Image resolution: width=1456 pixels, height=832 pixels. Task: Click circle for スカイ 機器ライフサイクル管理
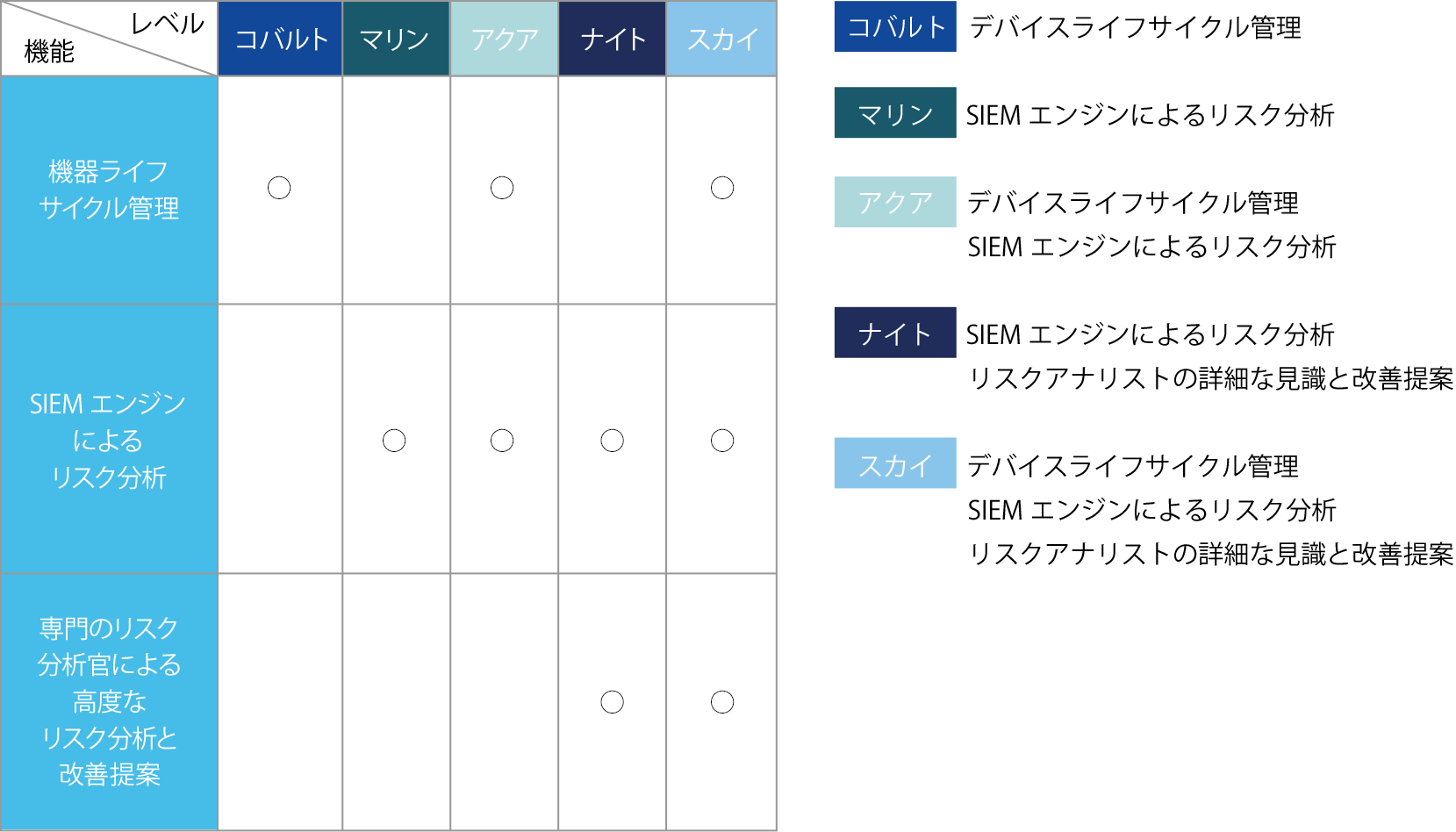722,188
